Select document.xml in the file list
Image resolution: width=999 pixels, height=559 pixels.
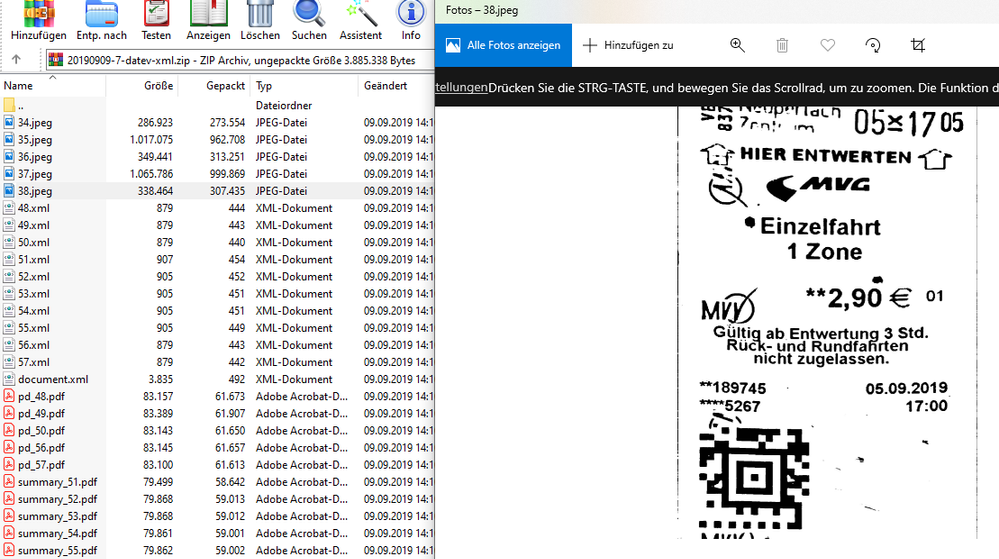(52, 379)
